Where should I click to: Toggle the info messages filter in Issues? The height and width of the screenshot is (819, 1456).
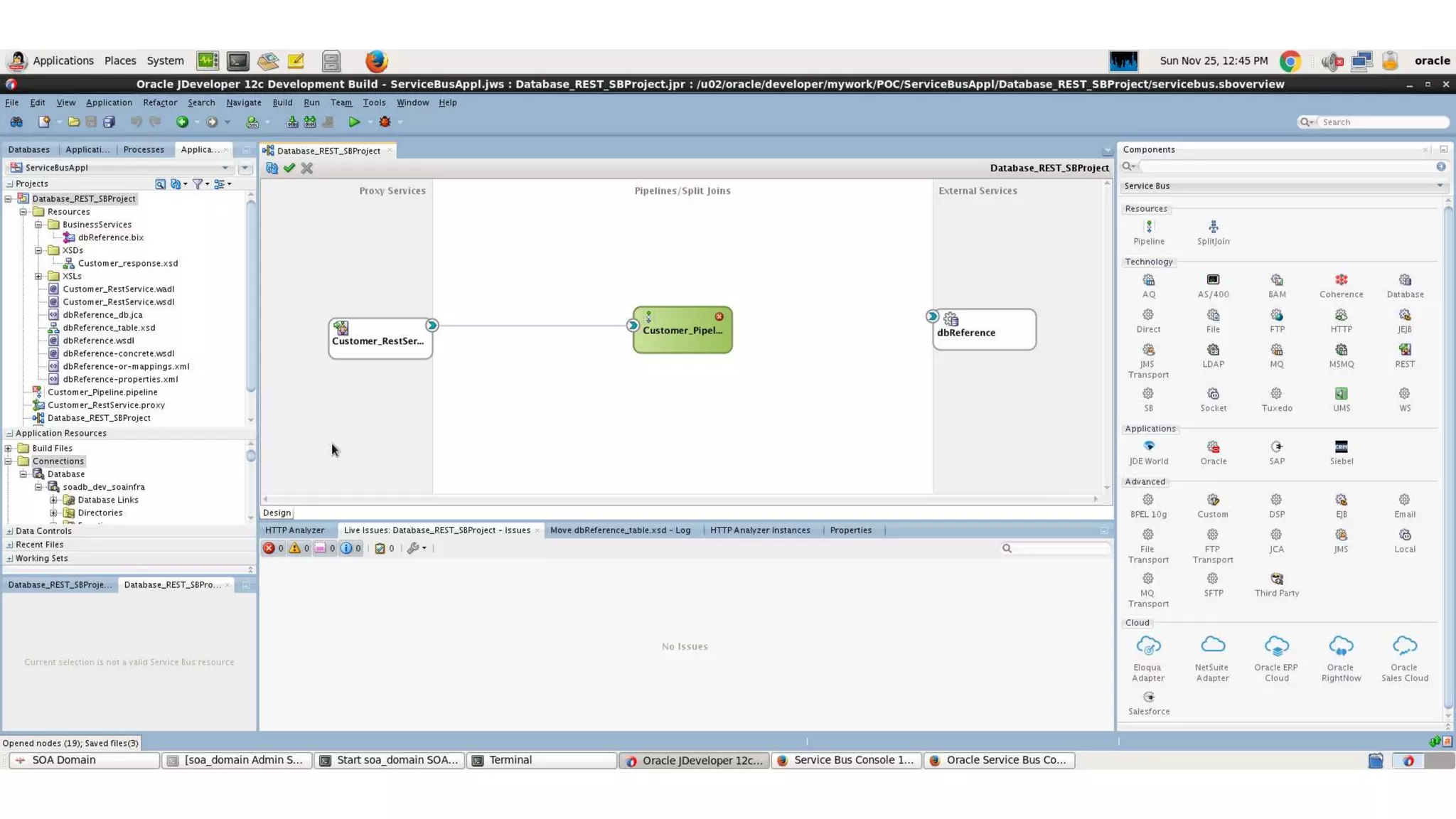click(x=346, y=548)
